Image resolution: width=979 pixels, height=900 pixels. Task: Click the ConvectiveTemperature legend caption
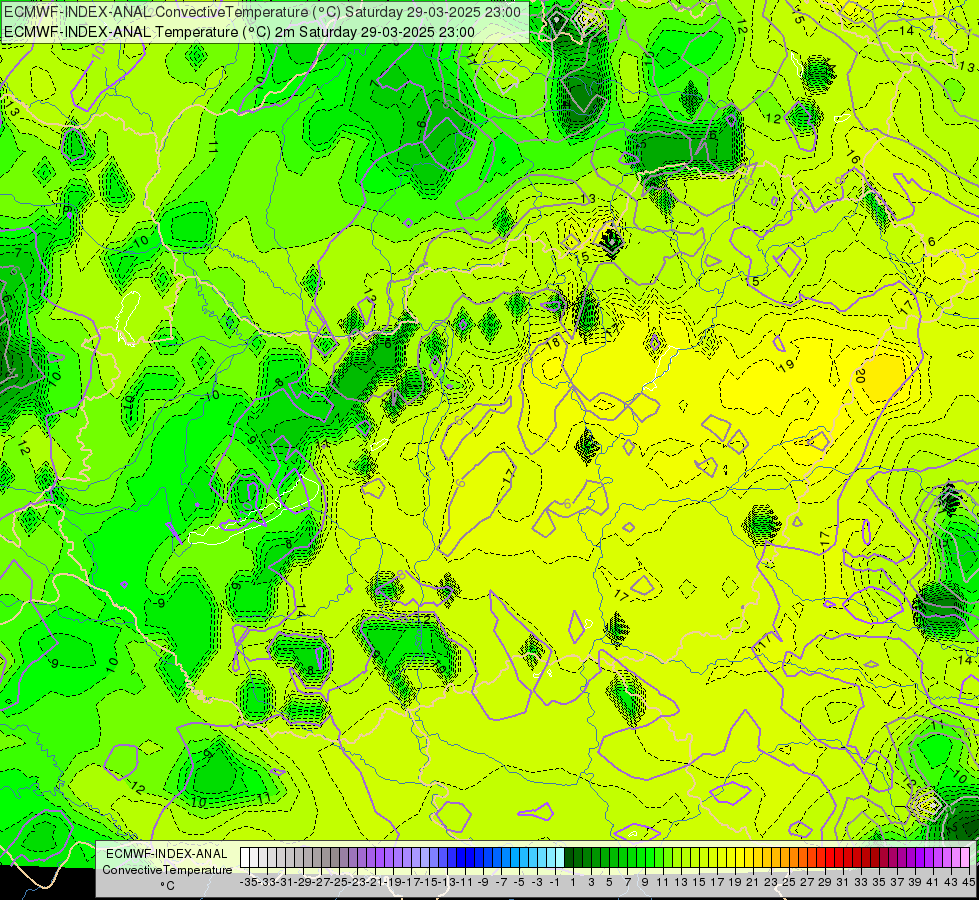[x=167, y=870]
